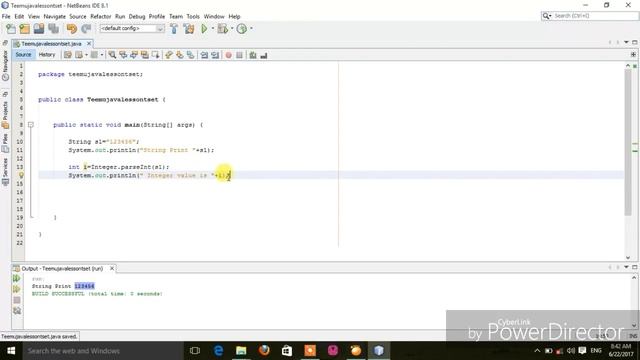Screen dimensions: 640x360
Task: Open the View menu
Action: coord(34,16)
